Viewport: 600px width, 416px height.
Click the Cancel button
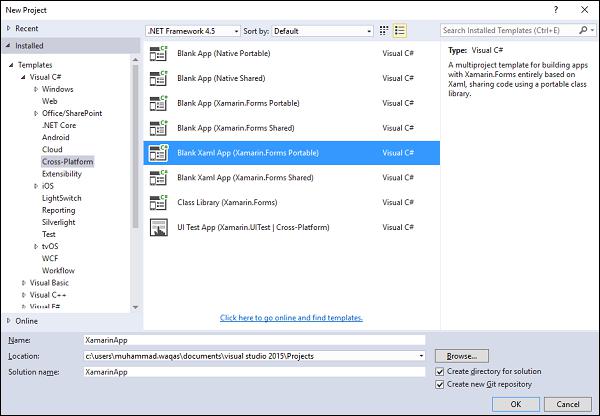pyautogui.click(x=568, y=404)
